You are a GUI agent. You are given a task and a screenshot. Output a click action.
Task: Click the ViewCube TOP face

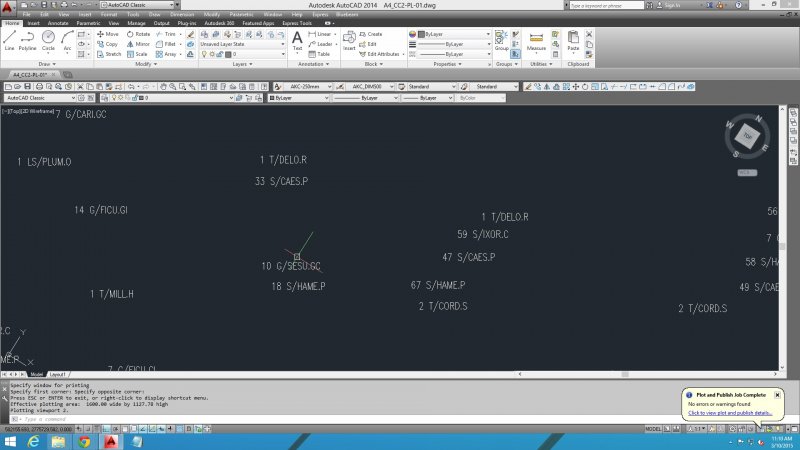[747, 136]
